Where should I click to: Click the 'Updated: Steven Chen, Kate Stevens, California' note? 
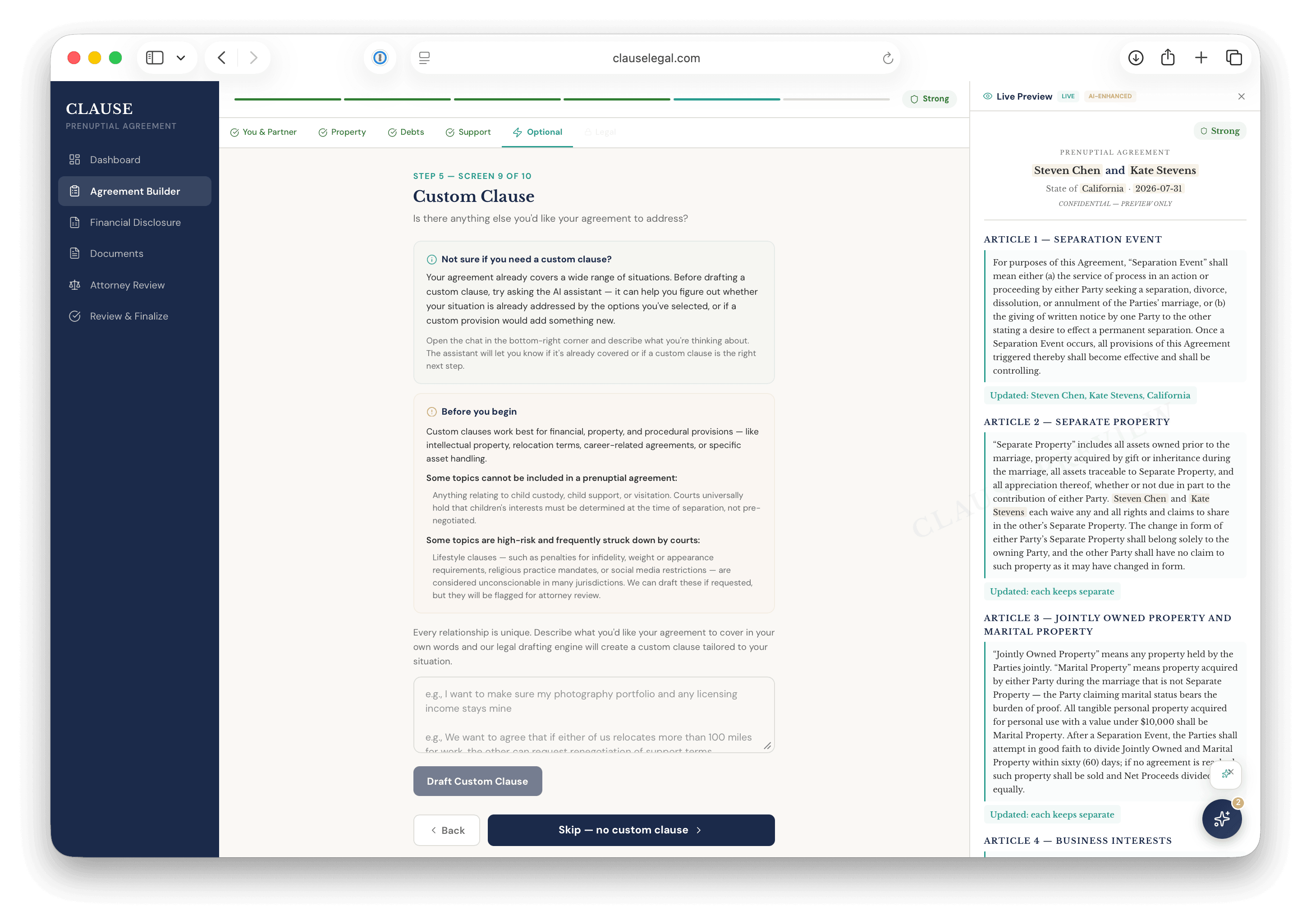[x=1090, y=395]
